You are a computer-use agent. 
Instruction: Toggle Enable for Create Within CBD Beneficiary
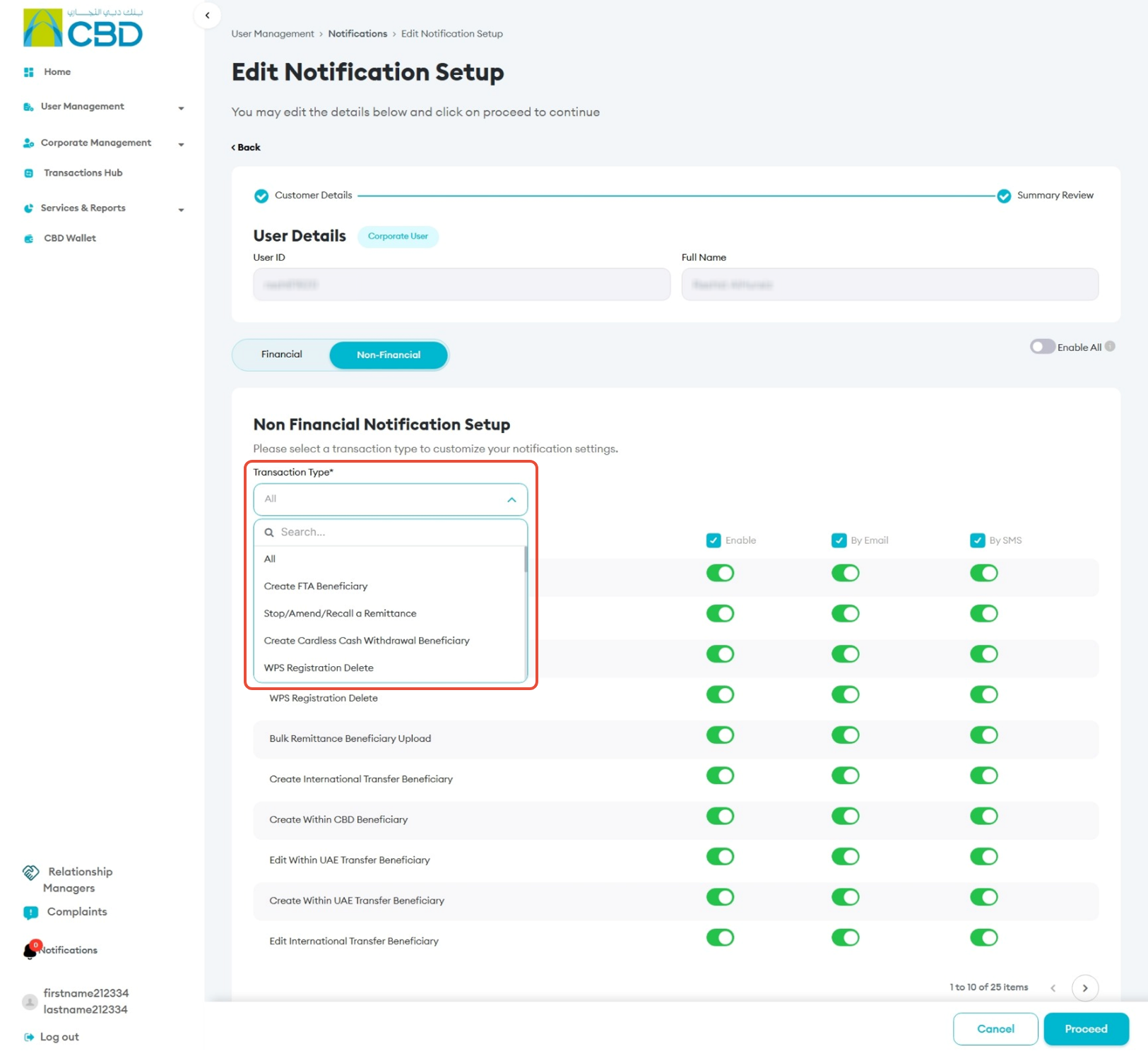(721, 817)
